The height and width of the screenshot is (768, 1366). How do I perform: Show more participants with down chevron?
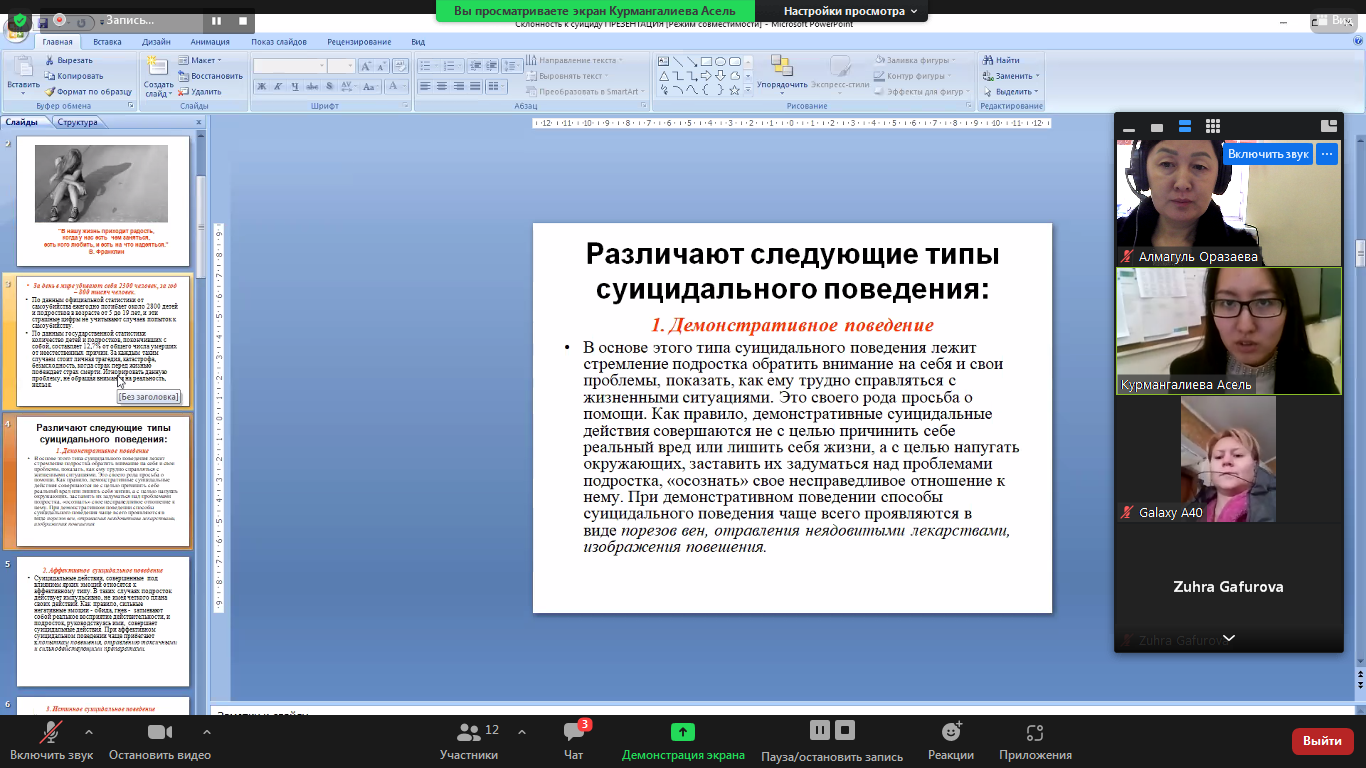1228,638
